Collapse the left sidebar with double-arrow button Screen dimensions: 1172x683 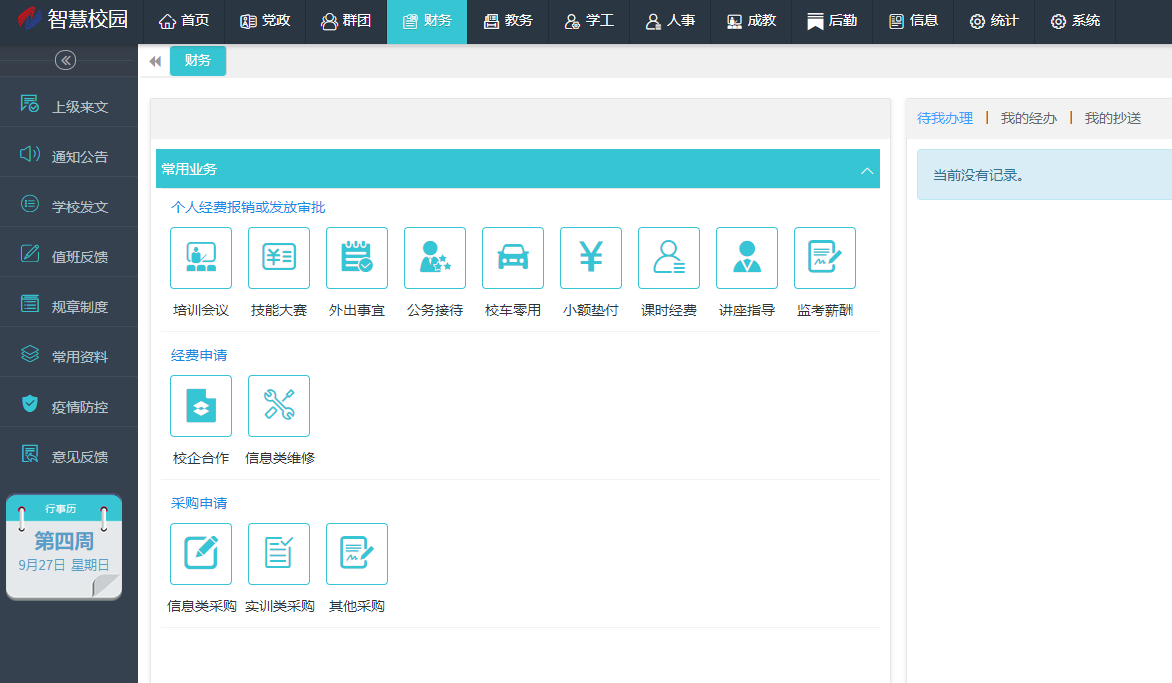point(65,61)
